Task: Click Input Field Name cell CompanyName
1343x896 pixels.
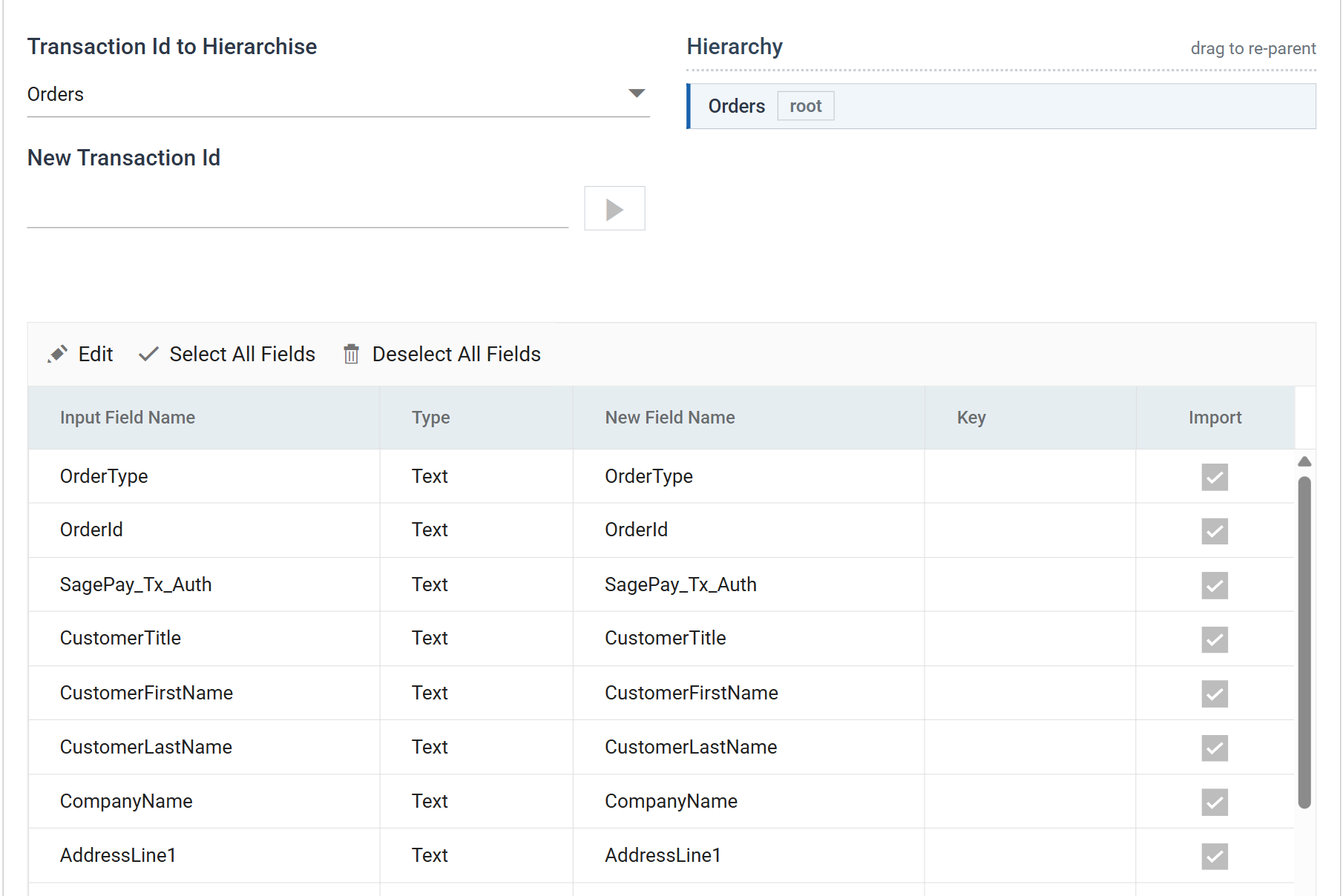Action: click(204, 801)
